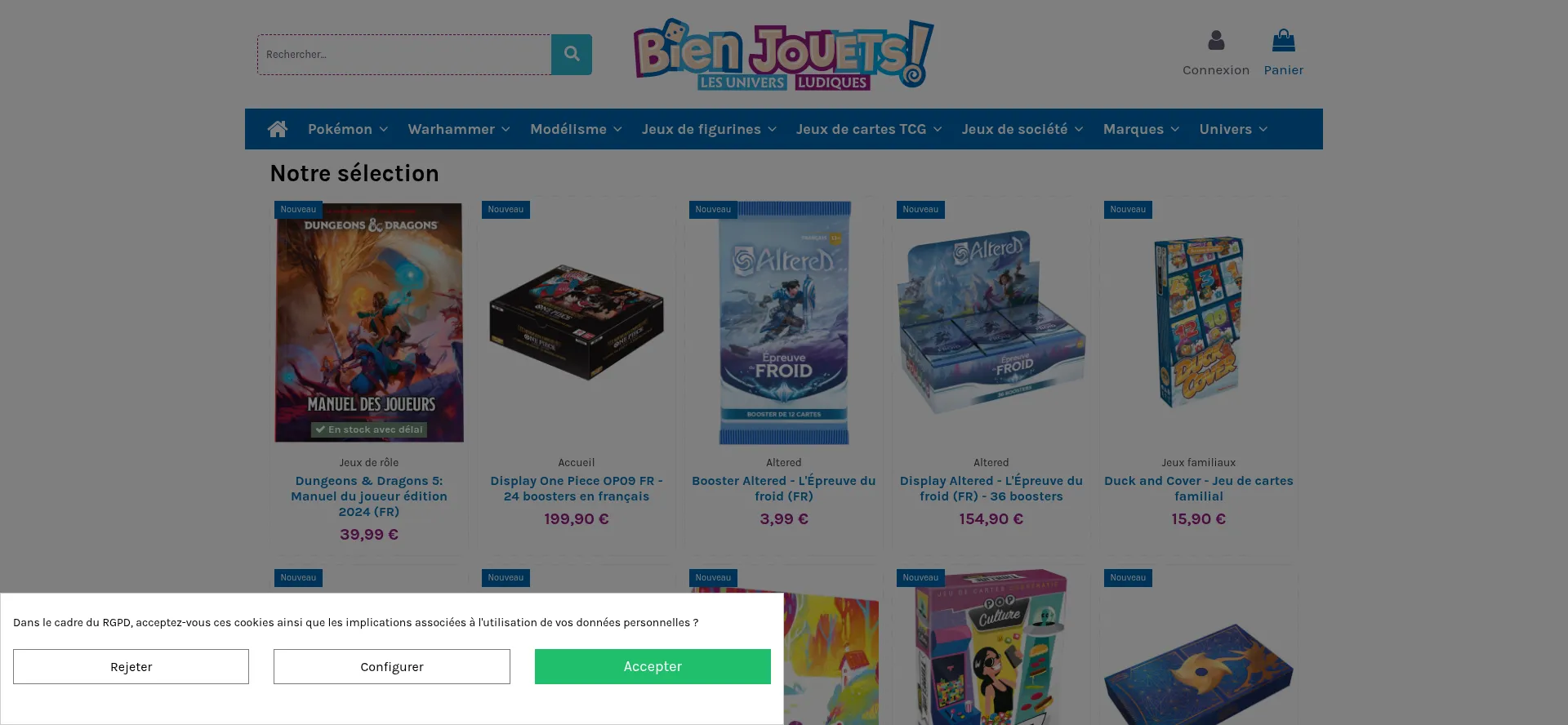Image resolution: width=1568 pixels, height=725 pixels.
Task: Click the search magnifier icon button
Action: tap(572, 55)
